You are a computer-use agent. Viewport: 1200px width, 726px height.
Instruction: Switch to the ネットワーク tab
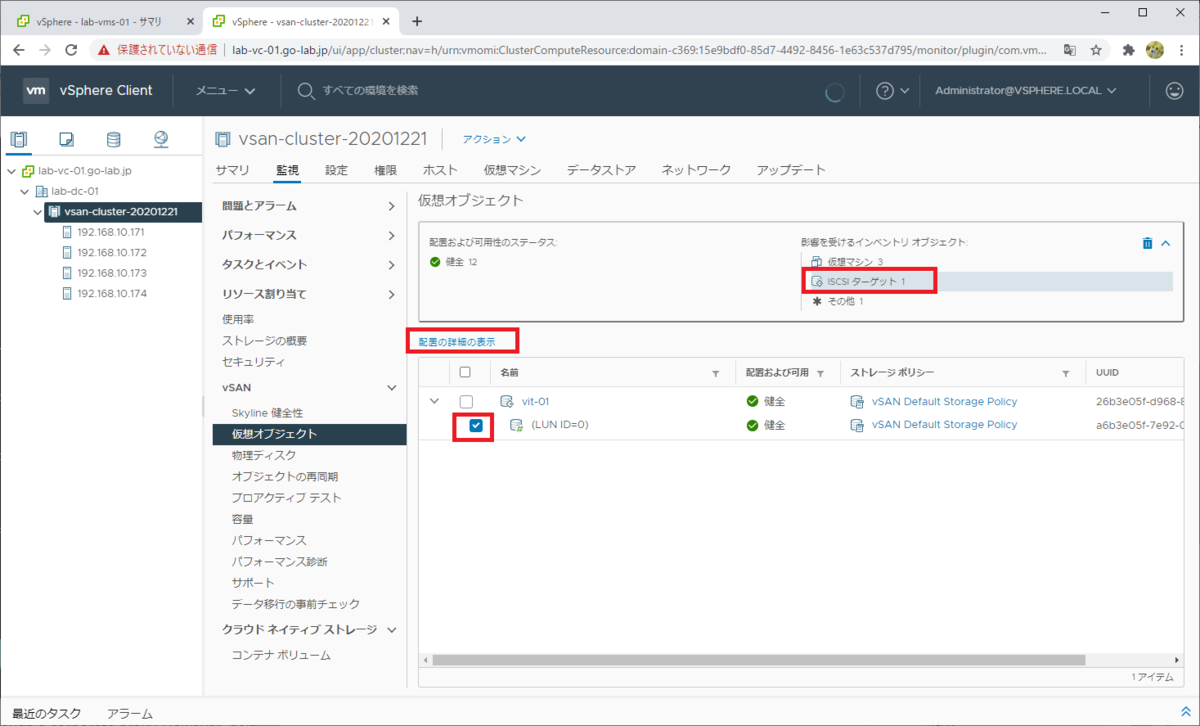pyautogui.click(x=696, y=170)
